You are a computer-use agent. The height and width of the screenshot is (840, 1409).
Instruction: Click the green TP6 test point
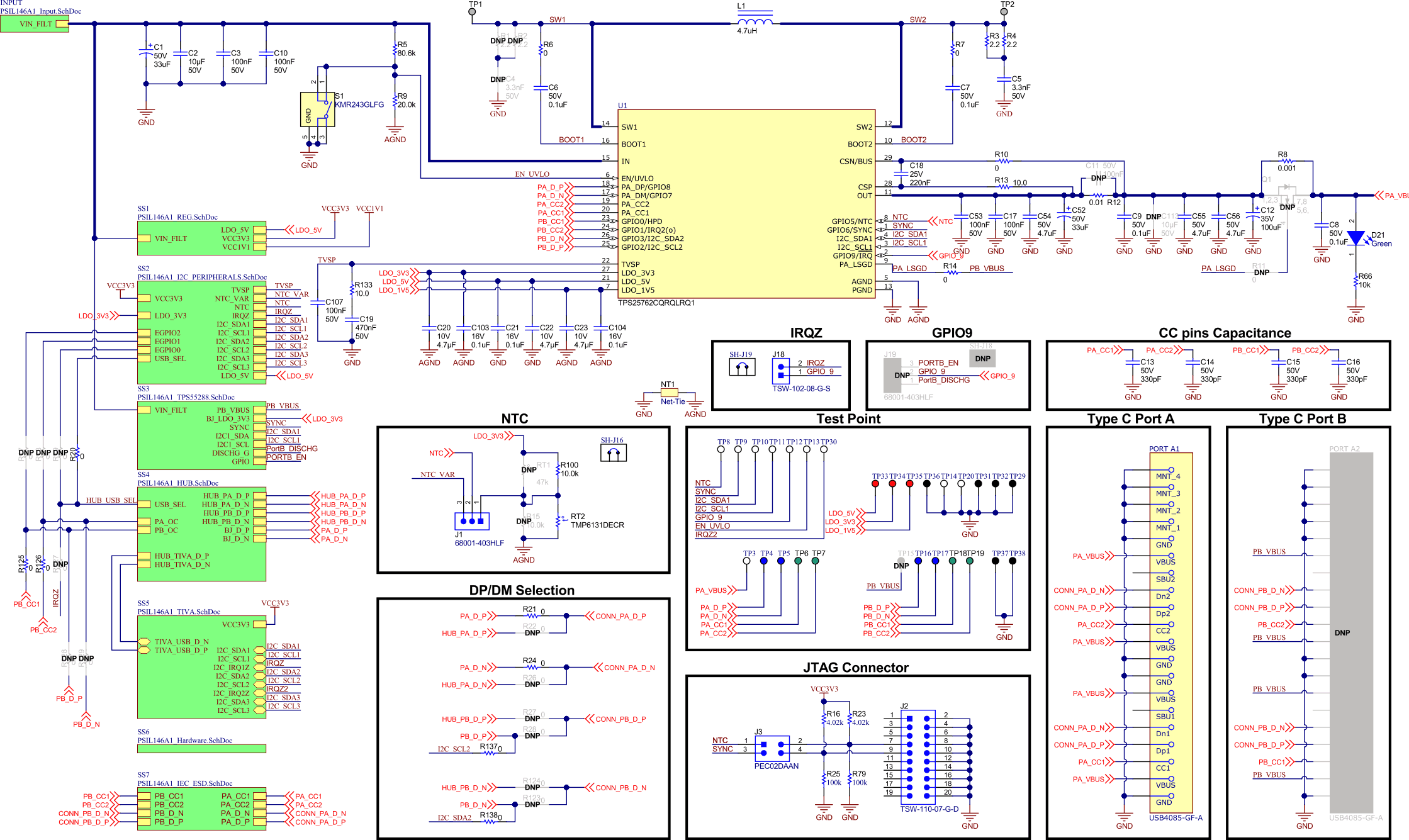pos(798,561)
